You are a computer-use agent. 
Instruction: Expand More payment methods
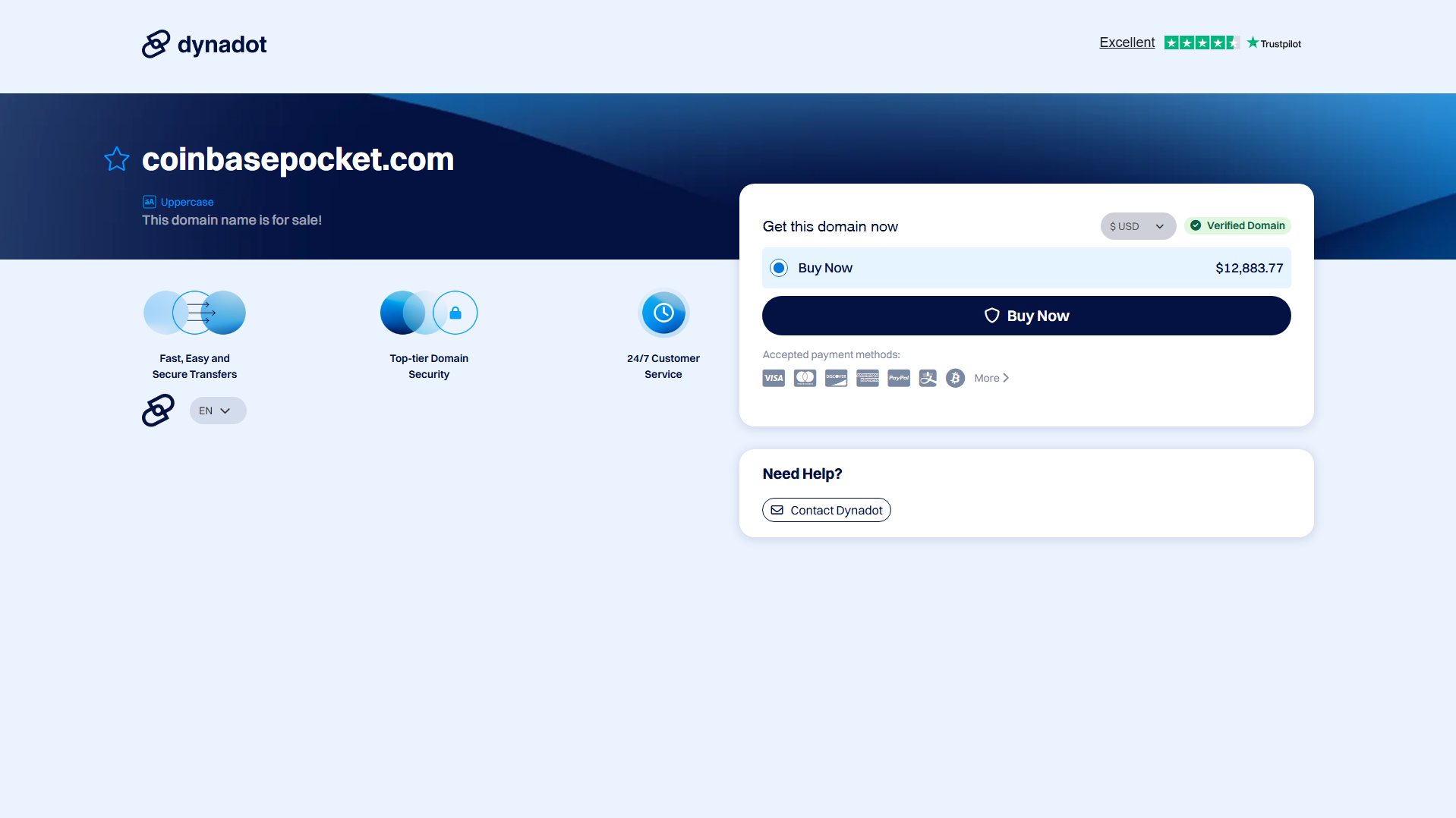[x=991, y=378]
